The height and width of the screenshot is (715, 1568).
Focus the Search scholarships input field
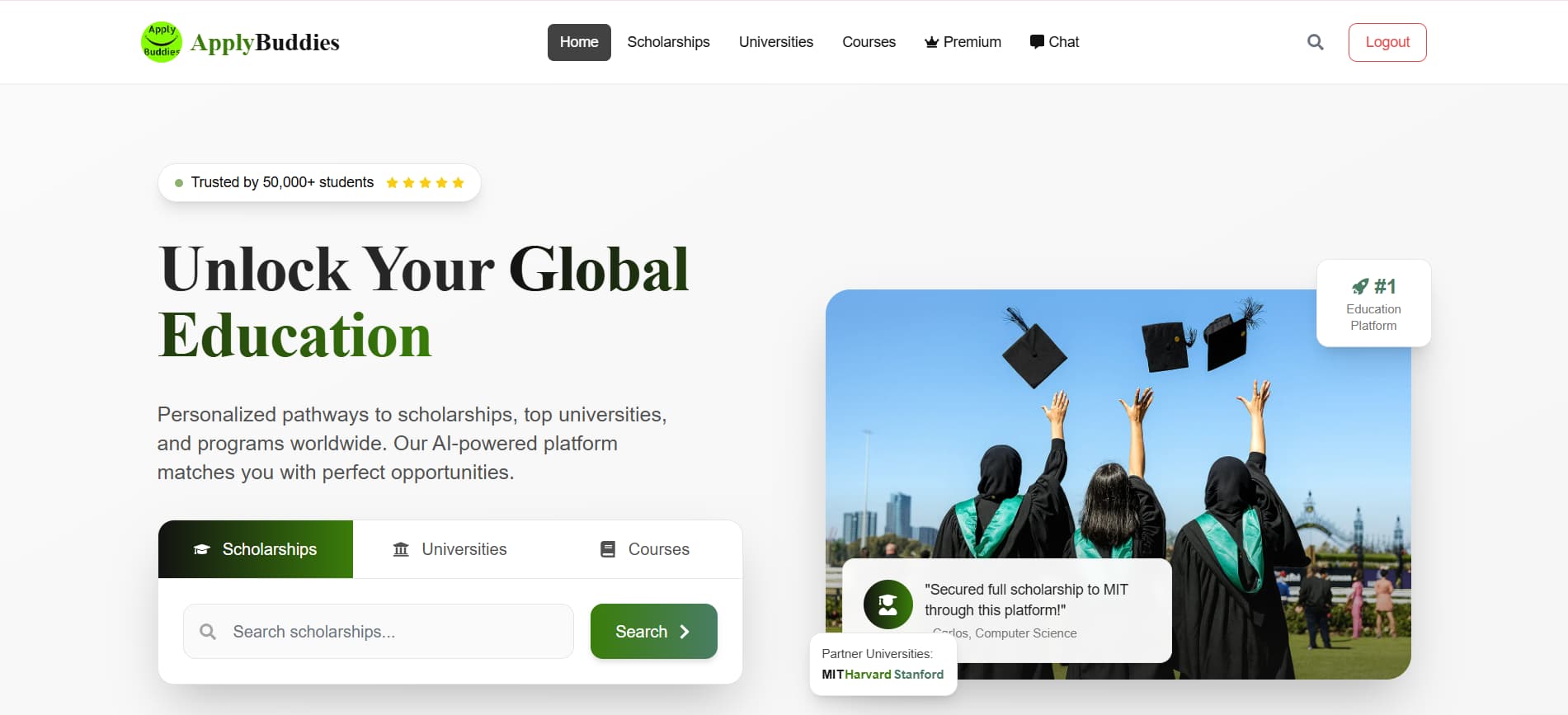click(x=379, y=632)
